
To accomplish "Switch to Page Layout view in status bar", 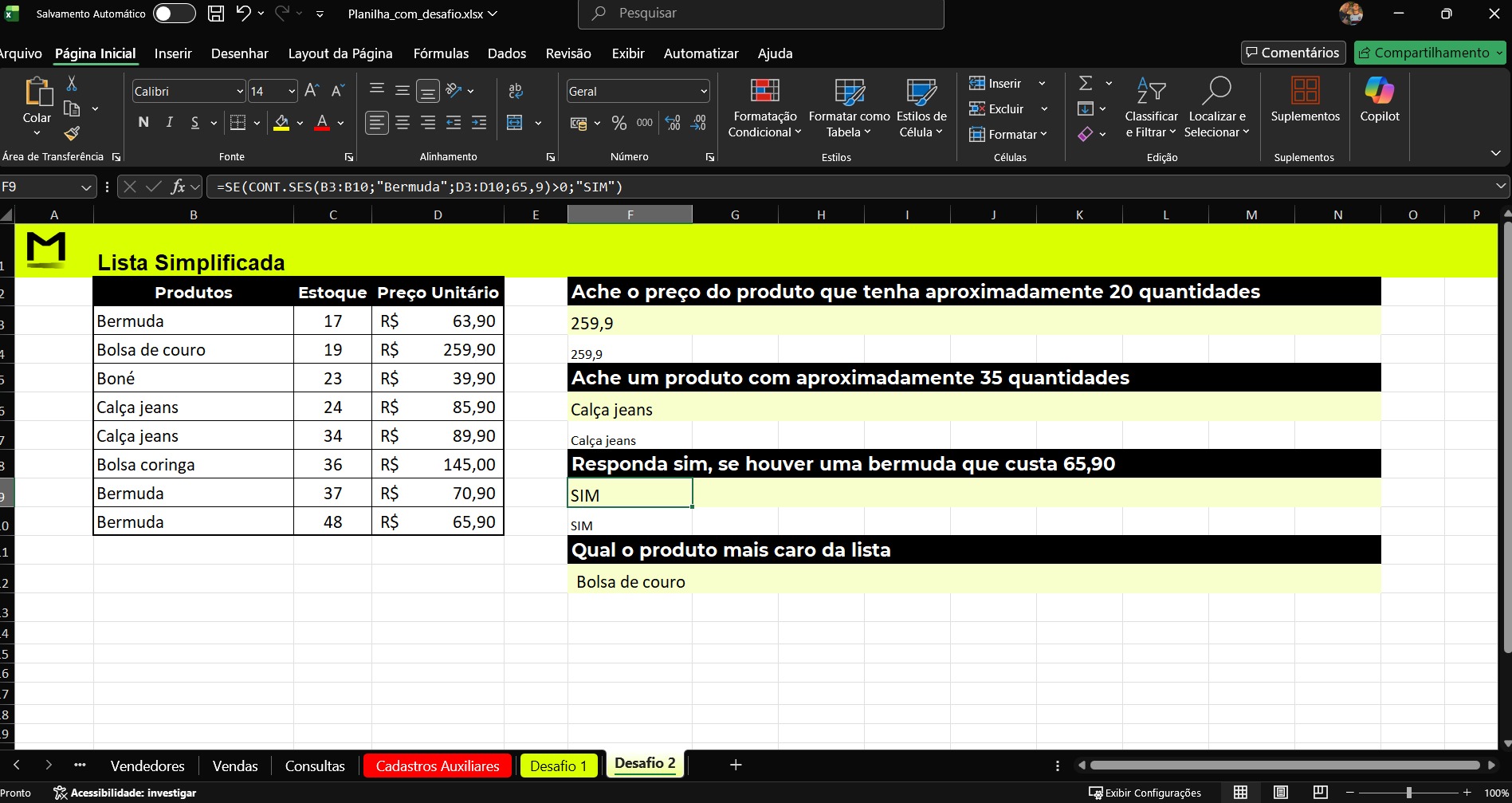I will click(x=1281, y=792).
